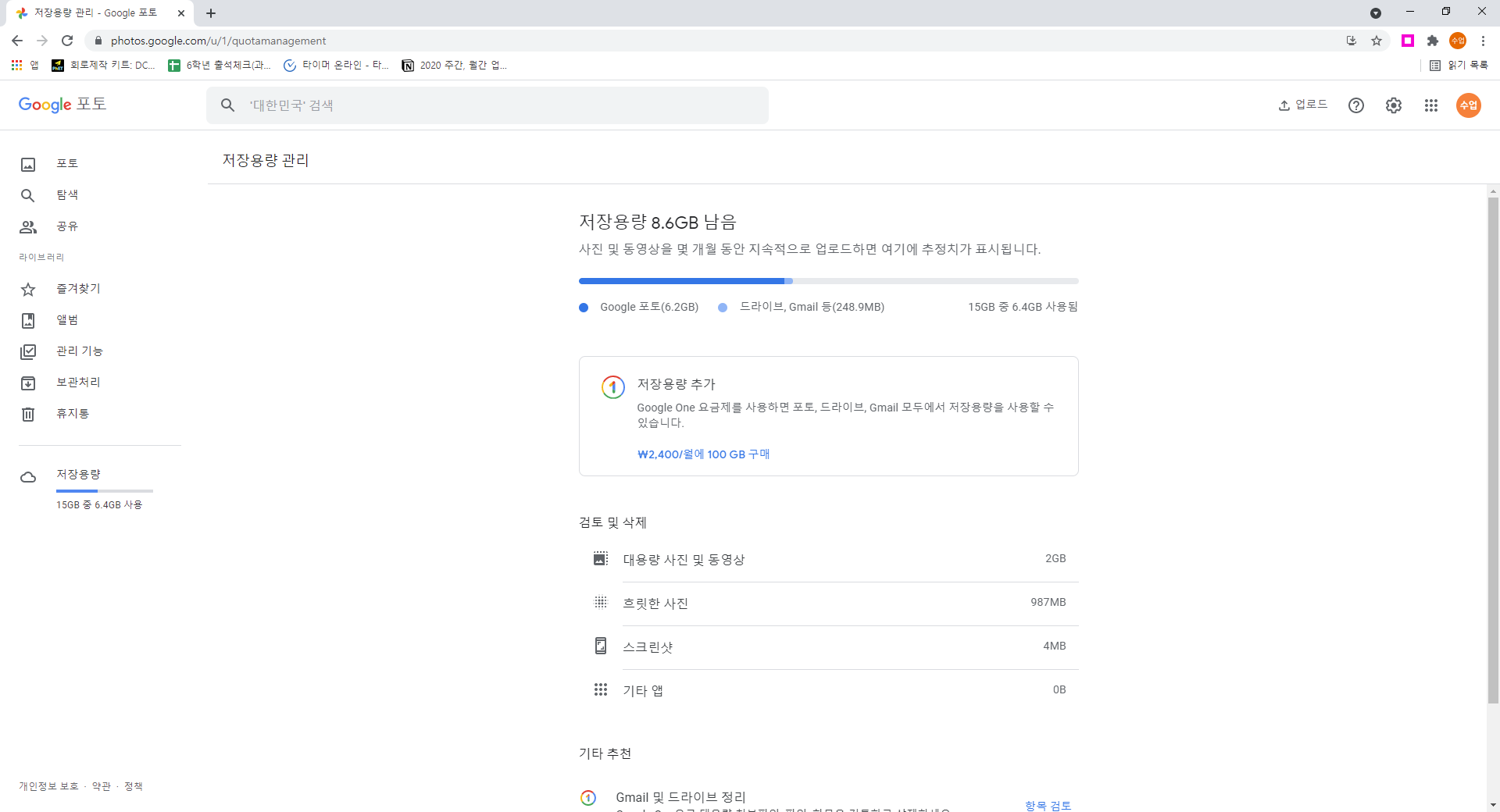Click the Google 포토 blue legend dot
1500x812 pixels.
pyautogui.click(x=584, y=308)
